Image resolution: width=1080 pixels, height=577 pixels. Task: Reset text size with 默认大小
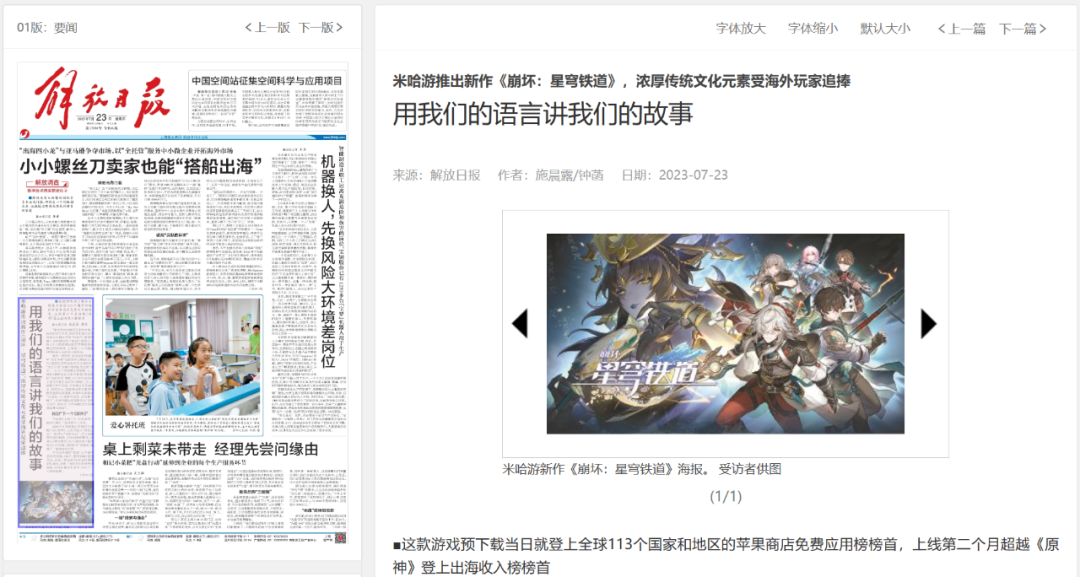(883, 28)
